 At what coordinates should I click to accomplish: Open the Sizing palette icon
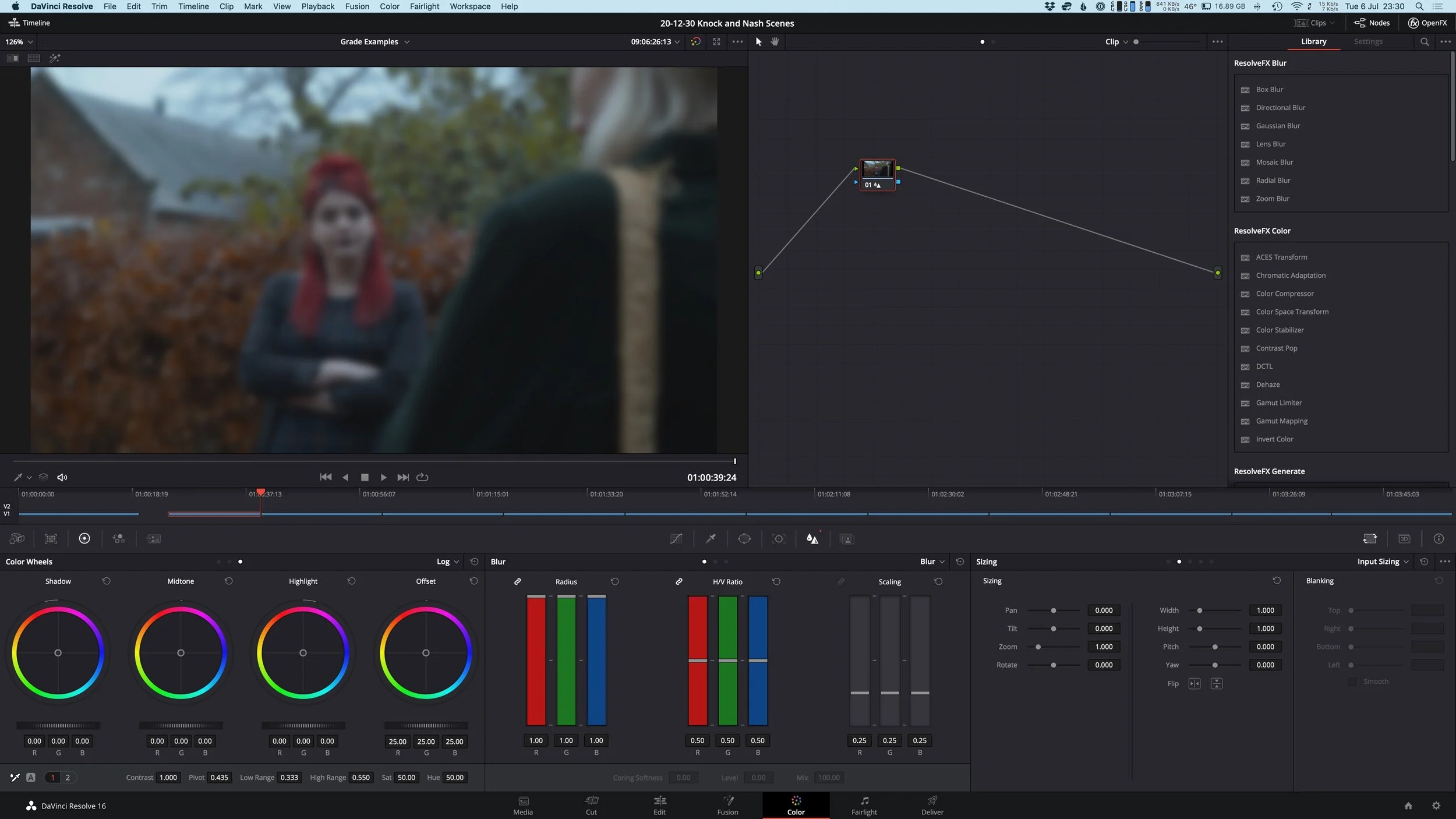coord(1370,539)
